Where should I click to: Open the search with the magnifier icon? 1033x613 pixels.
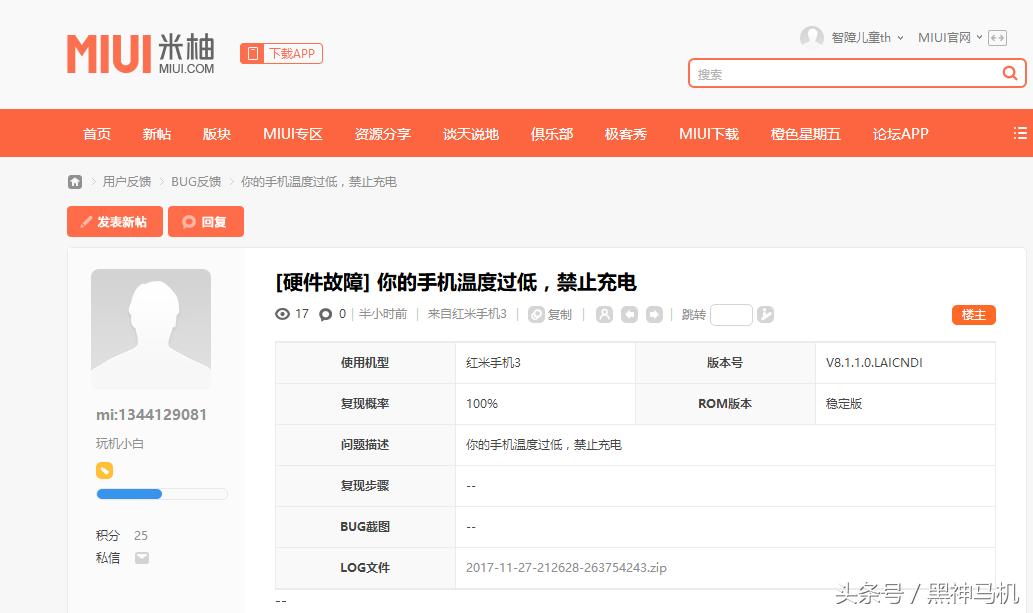click(1009, 73)
